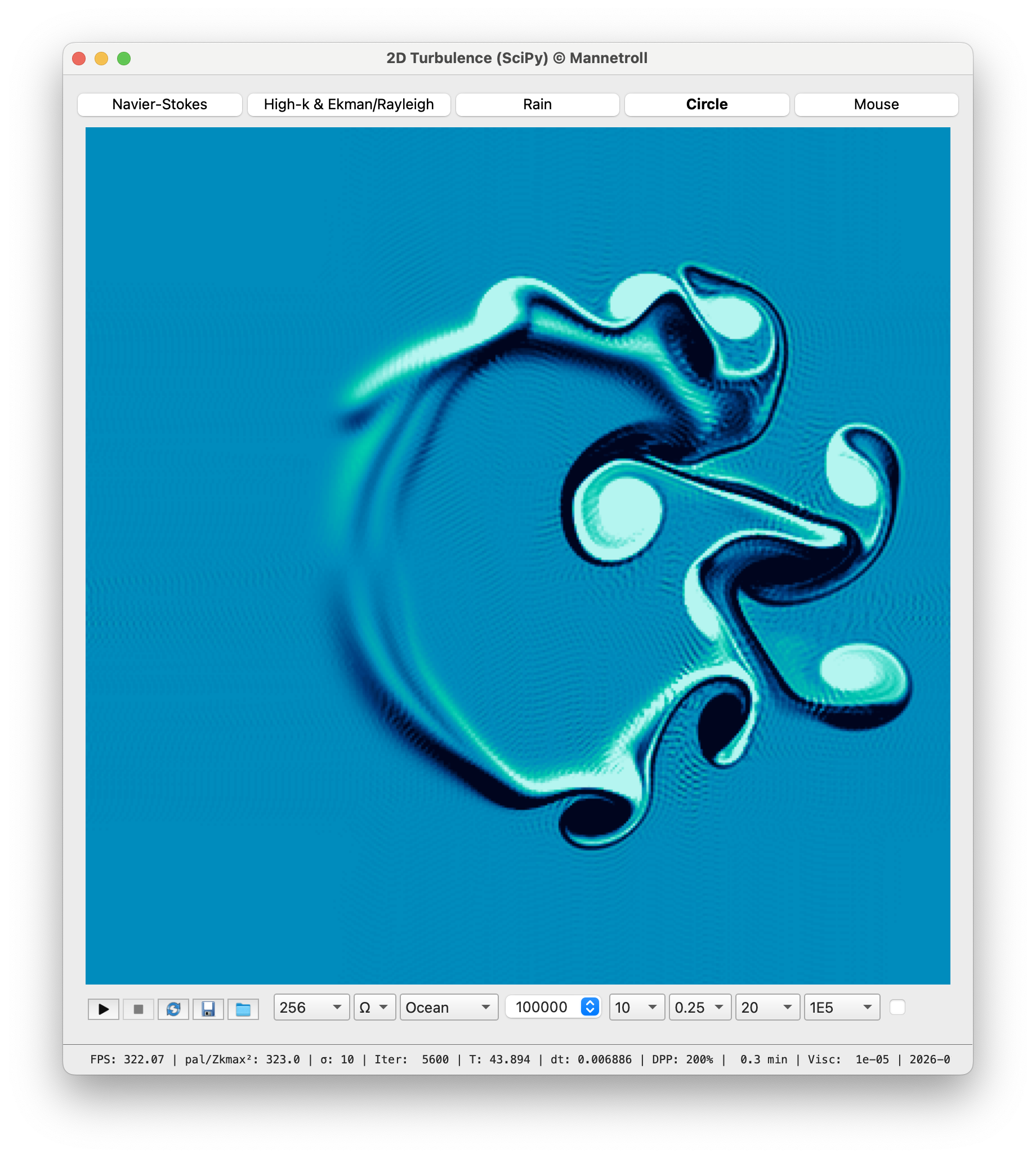The width and height of the screenshot is (1036, 1158).
Task: Minimize the window with the yellow button
Action: coord(101,59)
